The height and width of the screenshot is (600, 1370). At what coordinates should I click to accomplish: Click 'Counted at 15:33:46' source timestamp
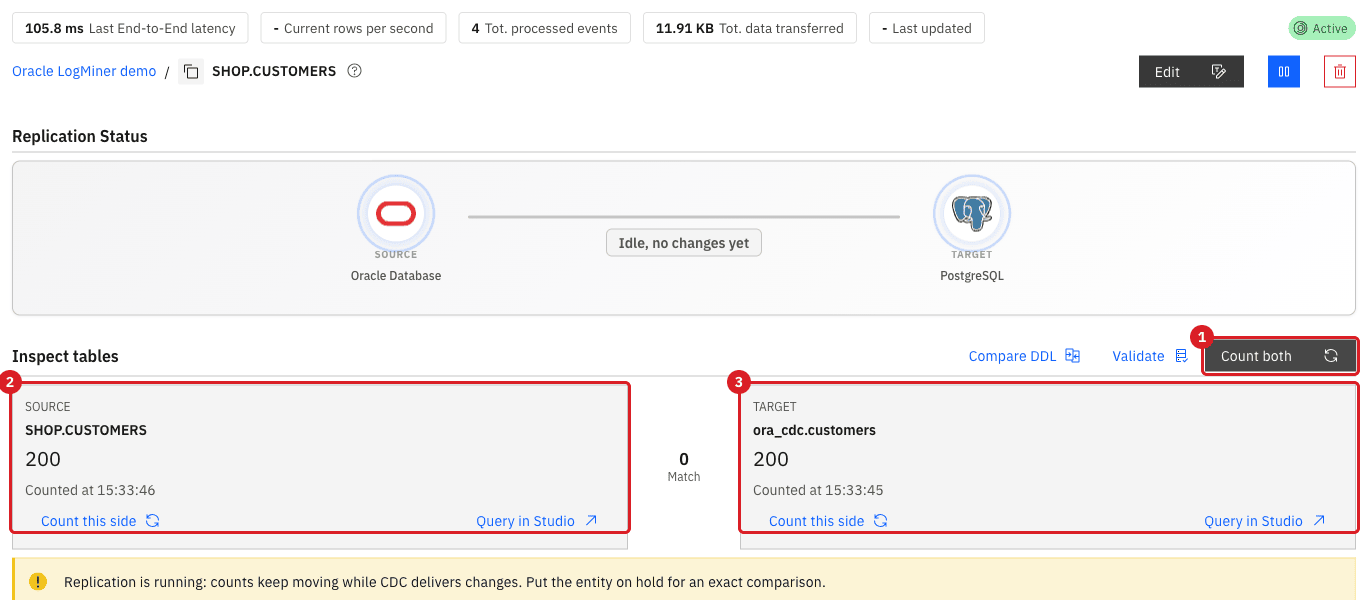click(x=90, y=490)
